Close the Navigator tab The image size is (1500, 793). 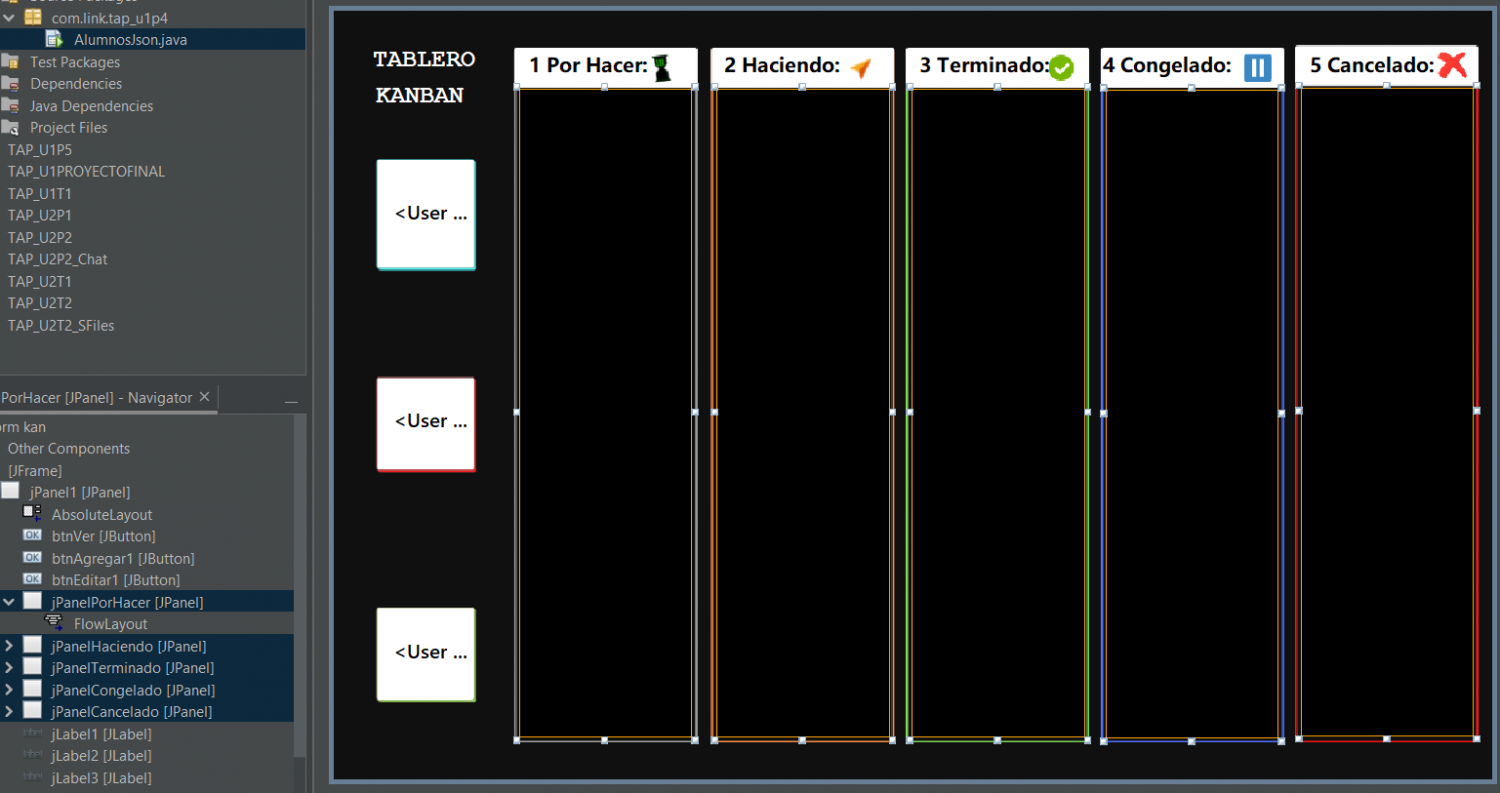point(204,397)
